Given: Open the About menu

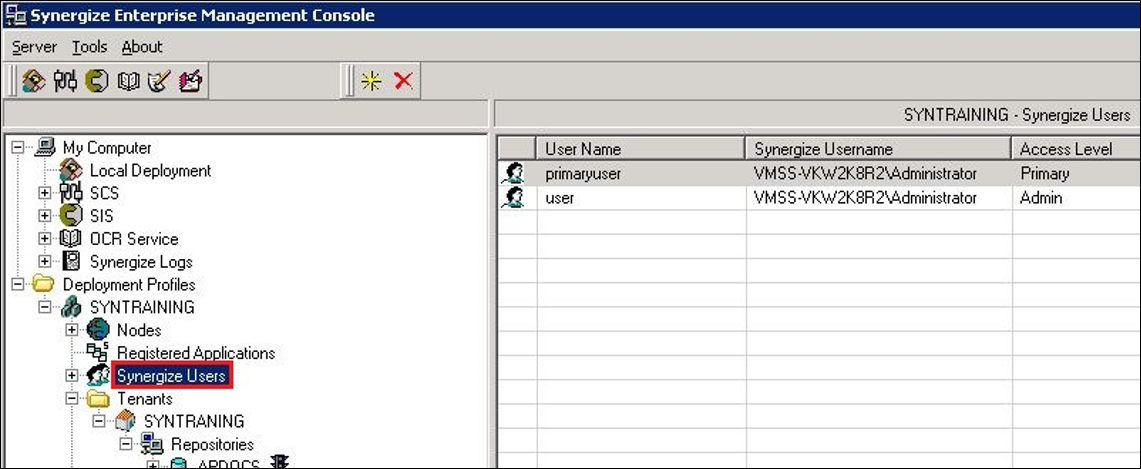Looking at the screenshot, I should pos(142,47).
